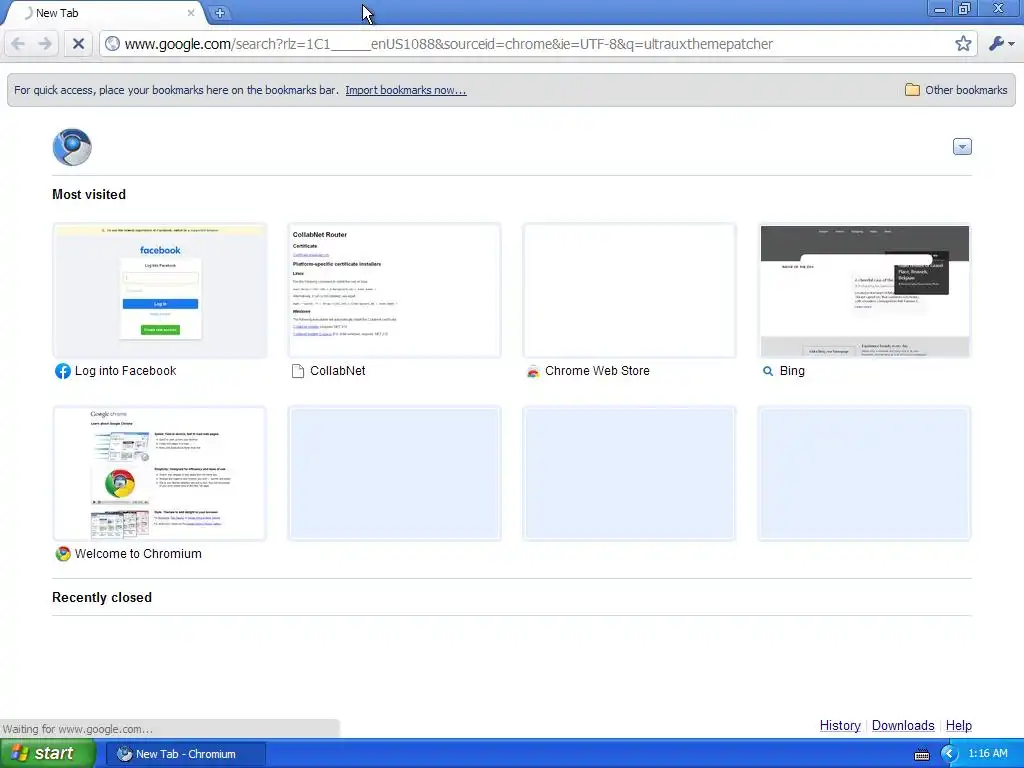Viewport: 1024px width, 768px height.
Task: Click the Welcome to Chromium link text
Action: click(x=138, y=554)
